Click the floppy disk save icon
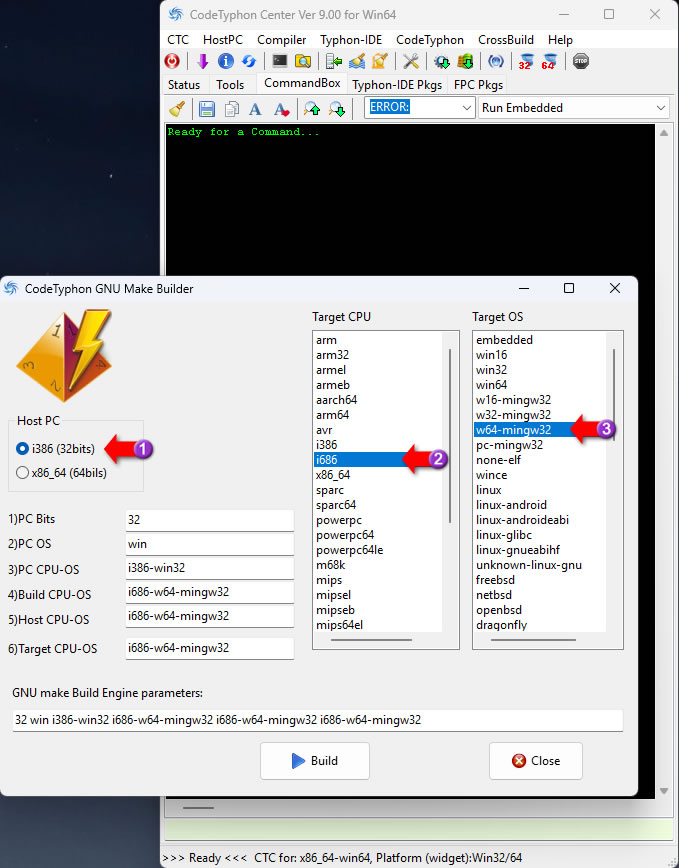The width and height of the screenshot is (679, 868). click(x=207, y=109)
